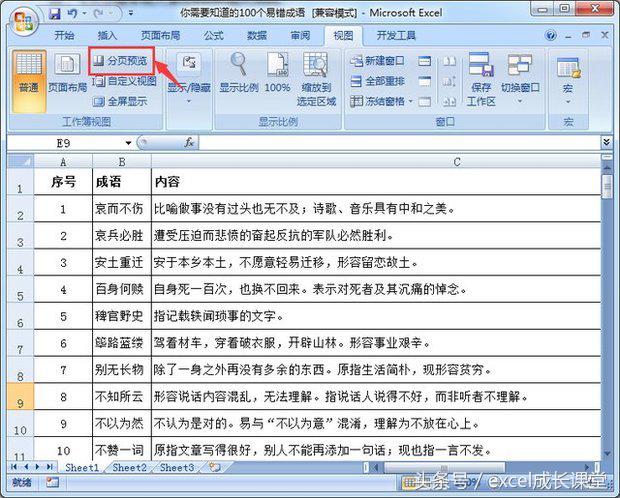Open the 宏 macros dropdown
The image size is (620, 498).
pos(568,81)
